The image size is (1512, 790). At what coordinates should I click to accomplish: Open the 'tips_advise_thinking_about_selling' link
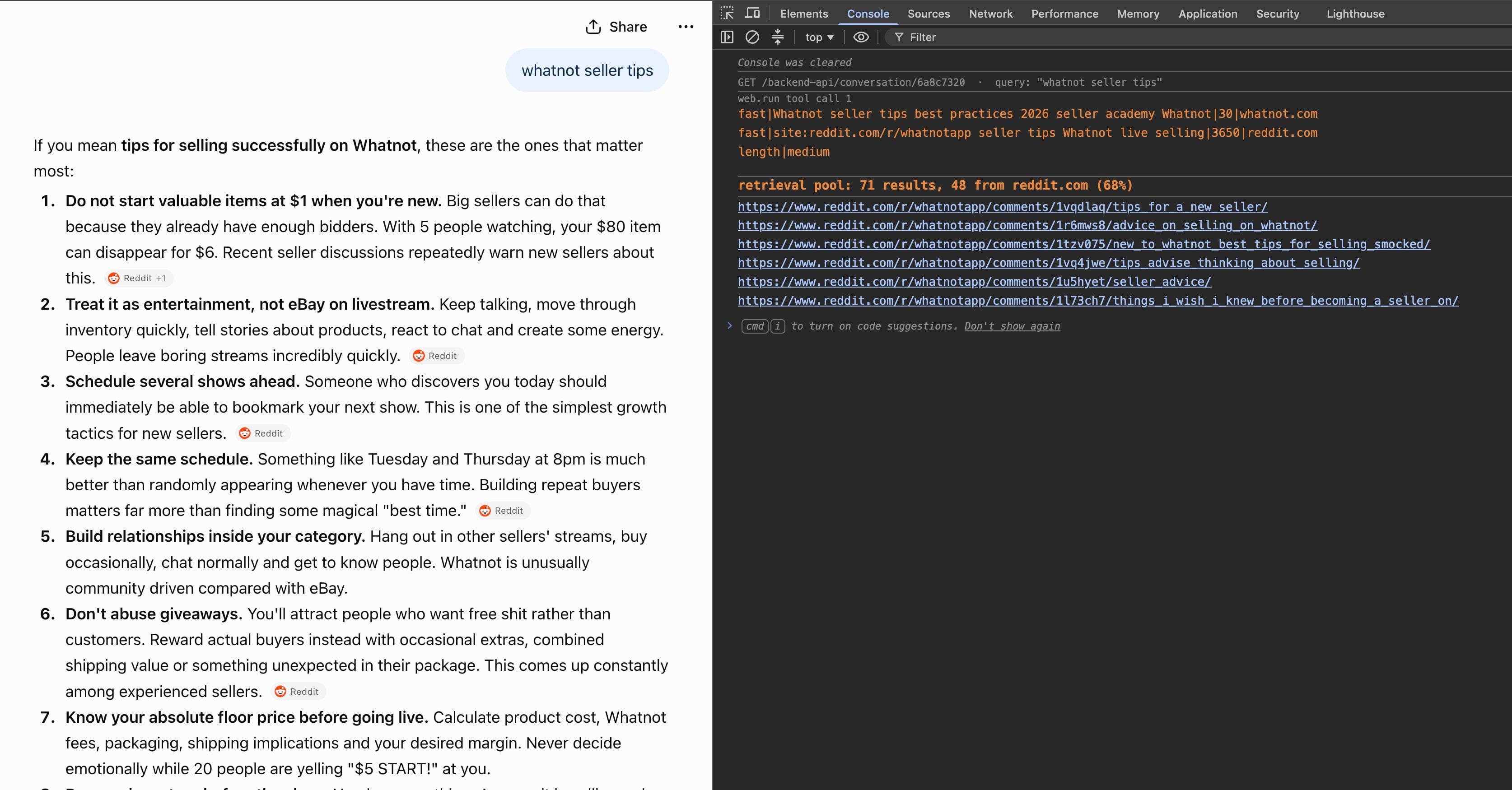pyautogui.click(x=1048, y=263)
